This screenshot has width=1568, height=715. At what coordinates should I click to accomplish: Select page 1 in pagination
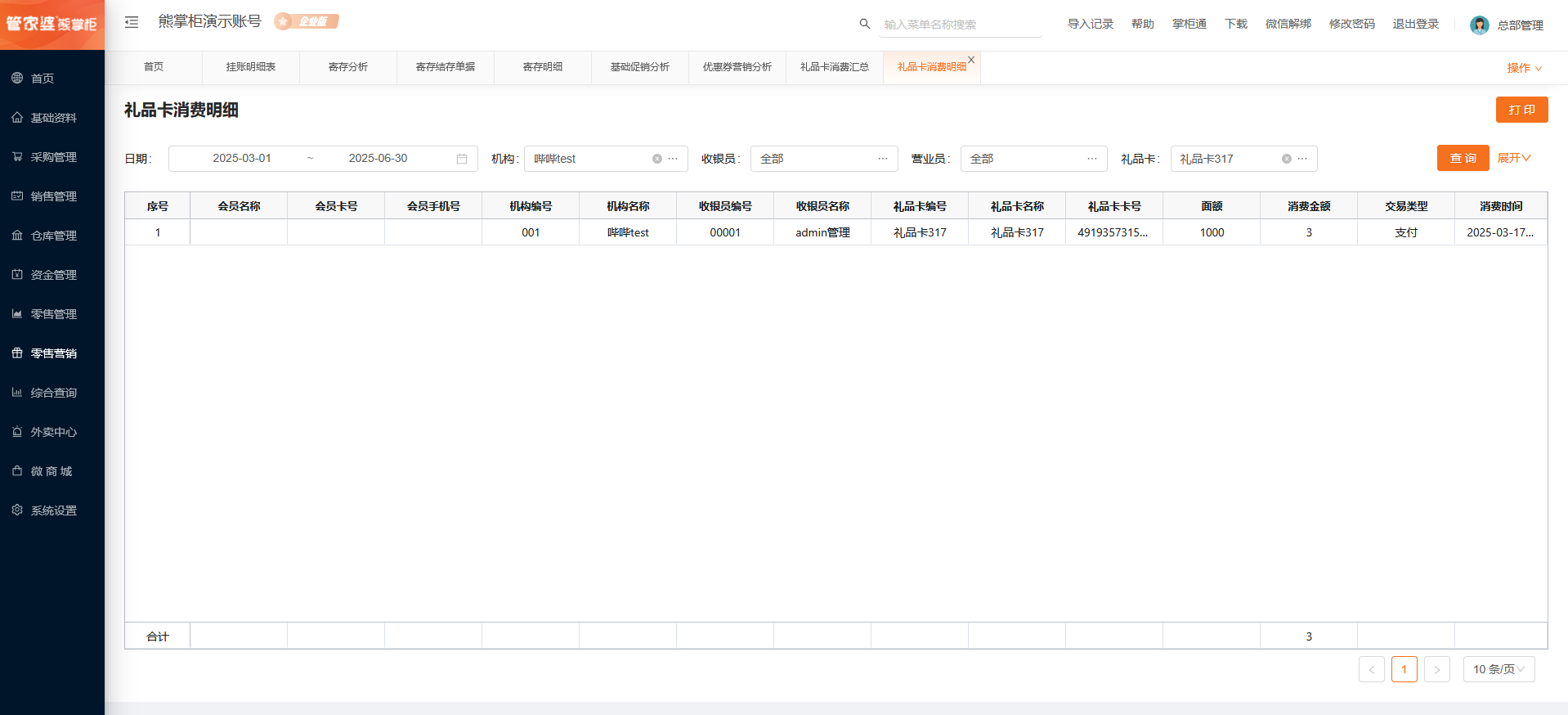click(x=1404, y=669)
